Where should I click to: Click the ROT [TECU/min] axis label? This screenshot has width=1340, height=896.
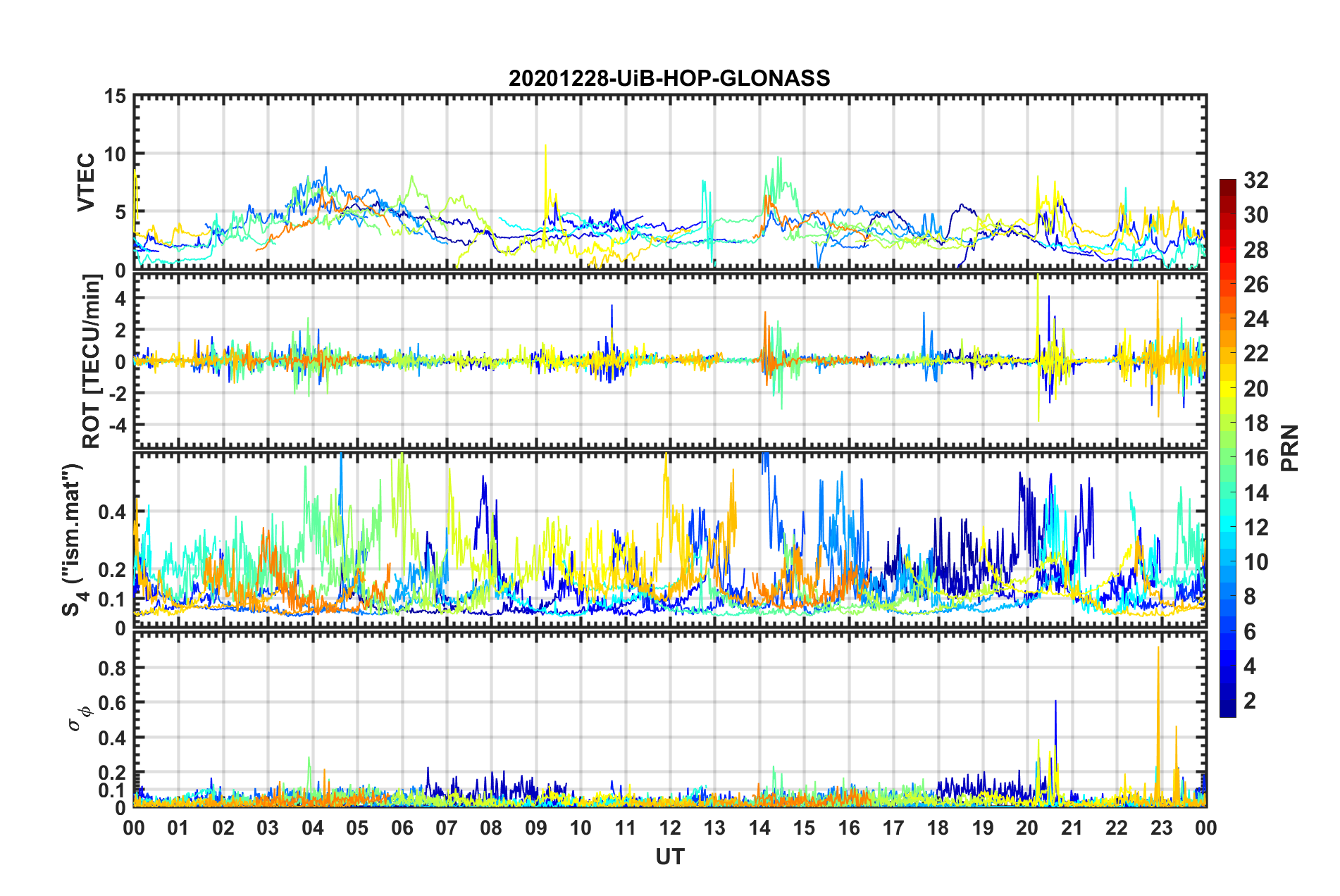click(92, 361)
